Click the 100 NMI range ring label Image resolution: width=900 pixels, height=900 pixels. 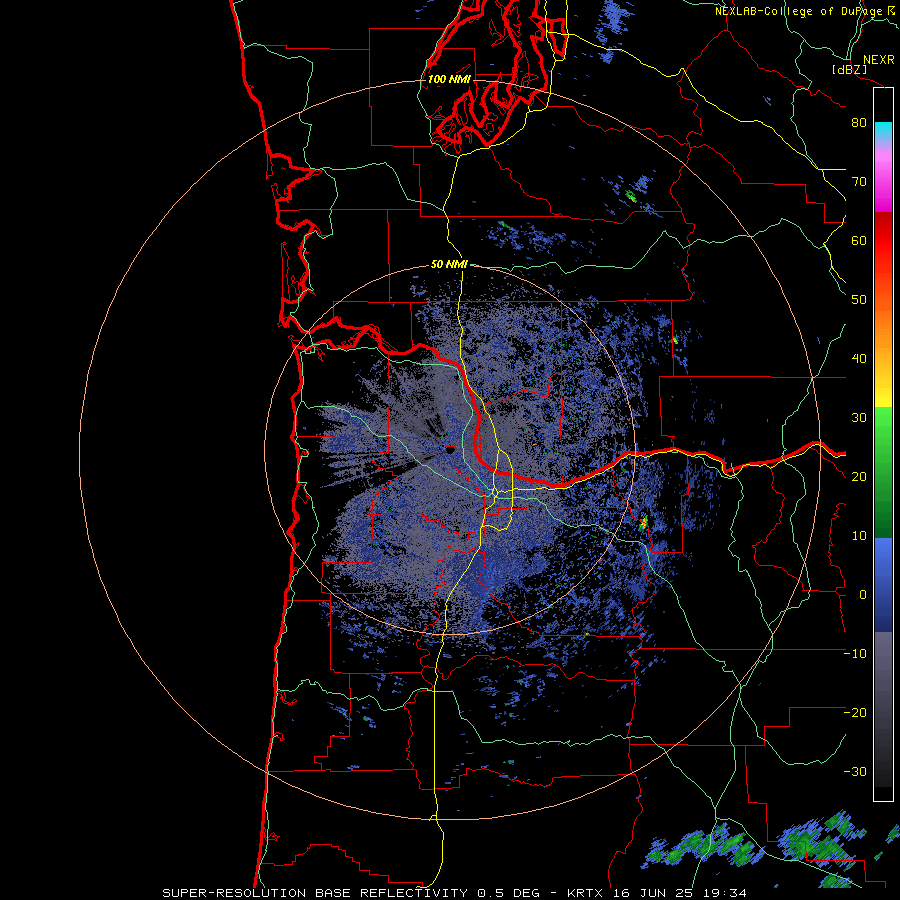[x=449, y=79]
